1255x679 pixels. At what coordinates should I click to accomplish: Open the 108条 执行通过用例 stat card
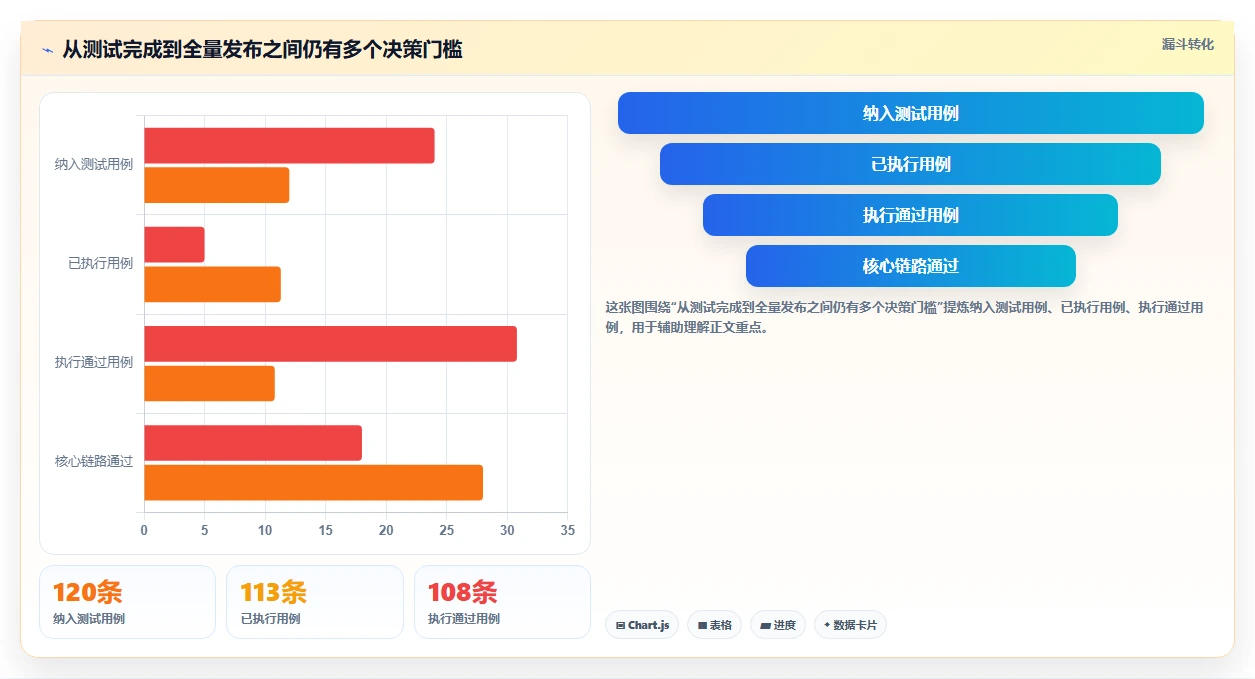click(x=502, y=602)
